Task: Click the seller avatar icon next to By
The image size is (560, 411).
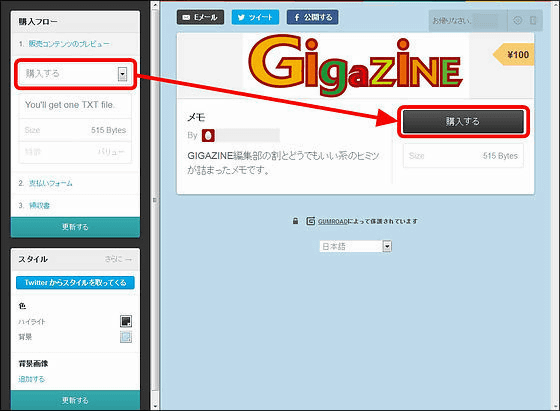Action: tap(208, 136)
